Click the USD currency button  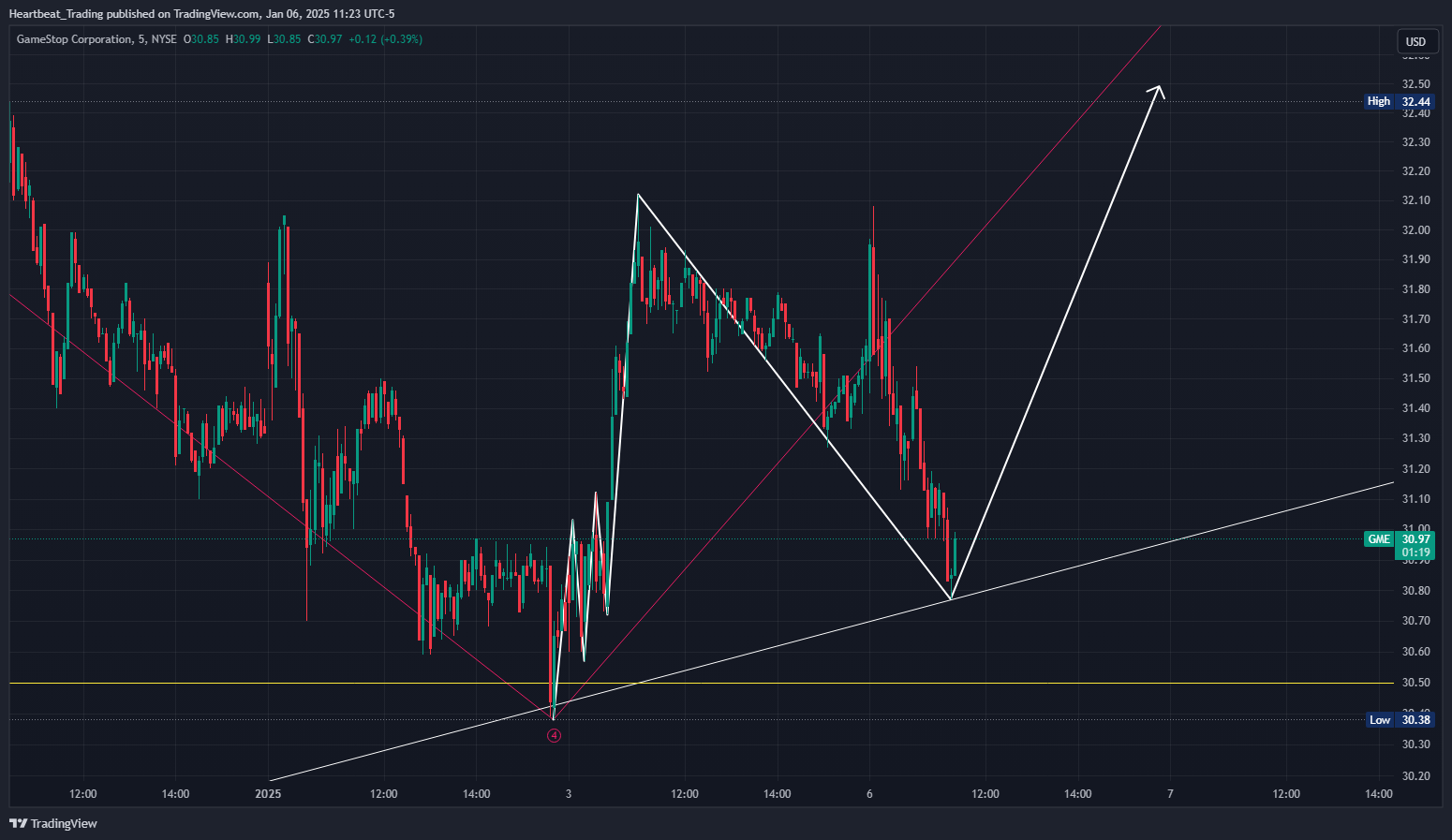(1415, 41)
